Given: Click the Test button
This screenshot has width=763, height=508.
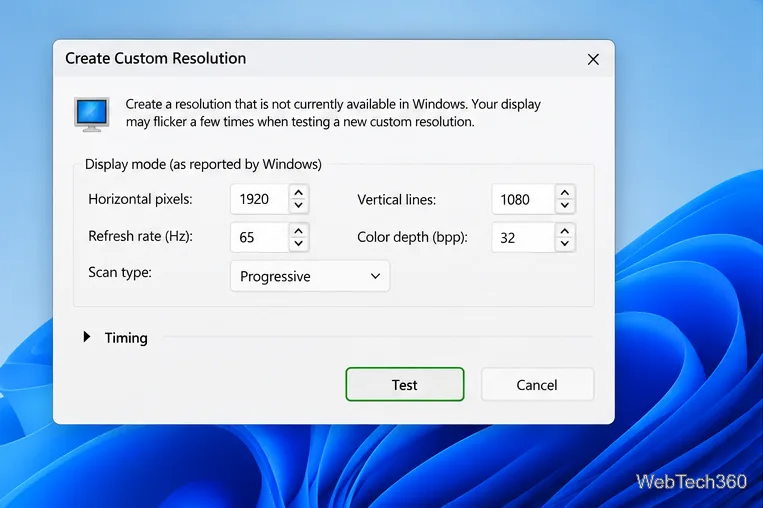Looking at the screenshot, I should pyautogui.click(x=405, y=384).
